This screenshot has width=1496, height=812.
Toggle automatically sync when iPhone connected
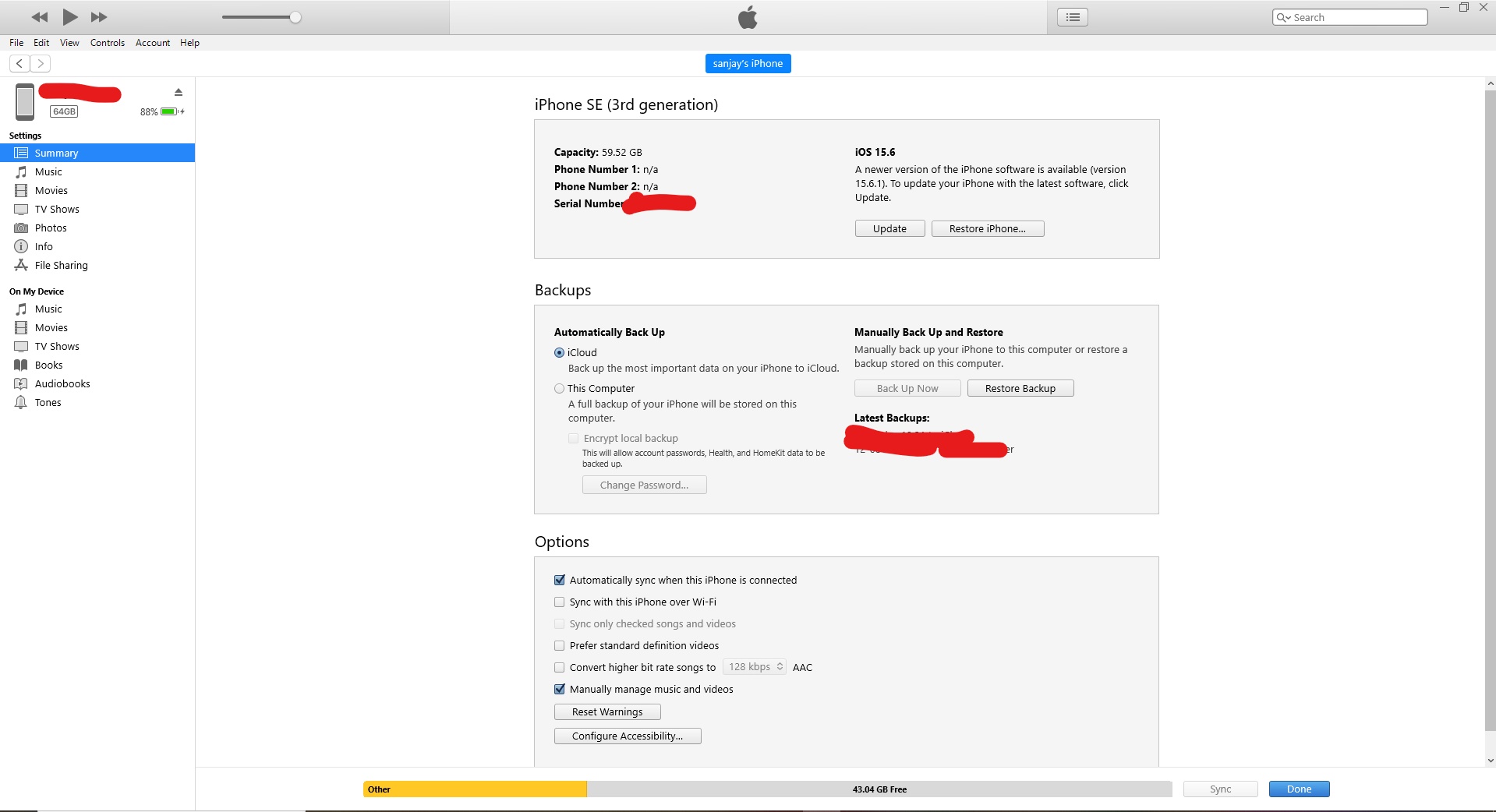(559, 580)
